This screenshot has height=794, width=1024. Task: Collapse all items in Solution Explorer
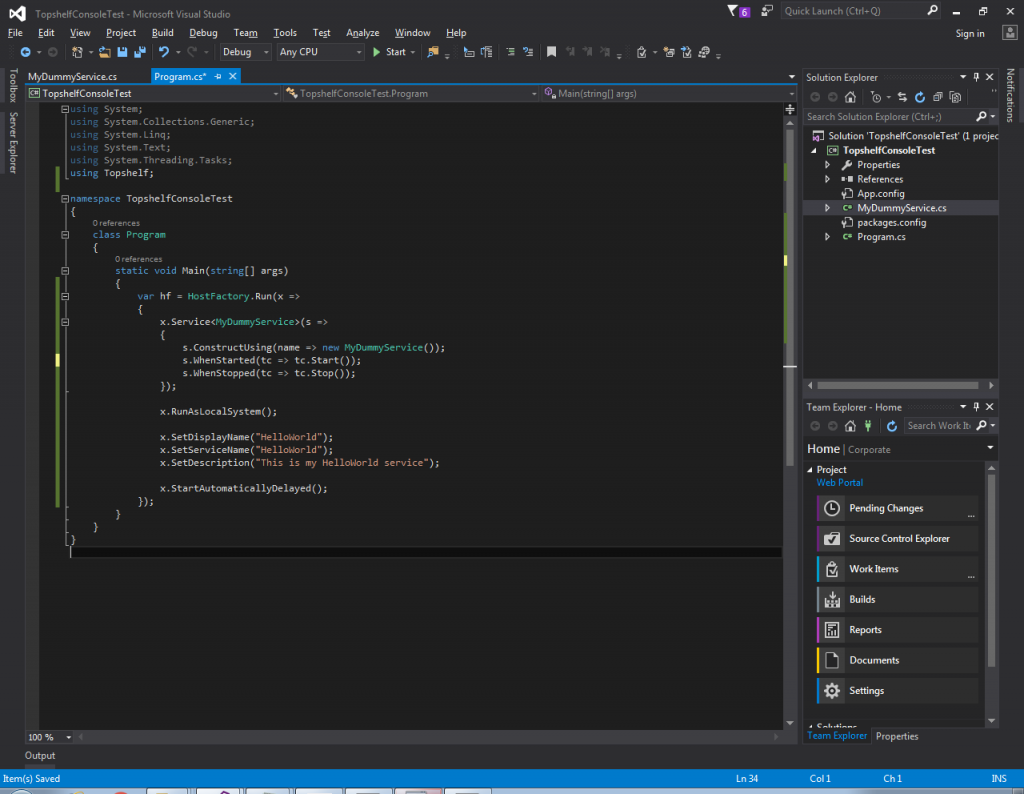(x=937, y=97)
